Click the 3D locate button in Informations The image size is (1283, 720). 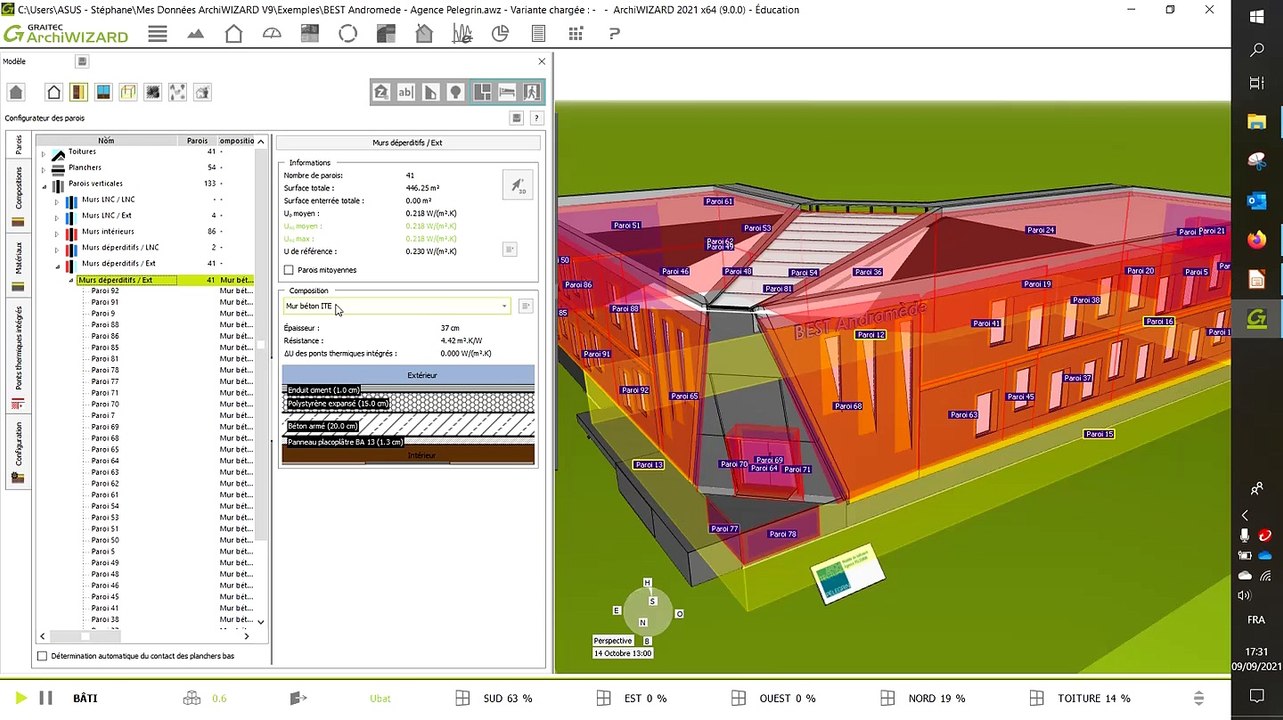pyautogui.click(x=517, y=184)
